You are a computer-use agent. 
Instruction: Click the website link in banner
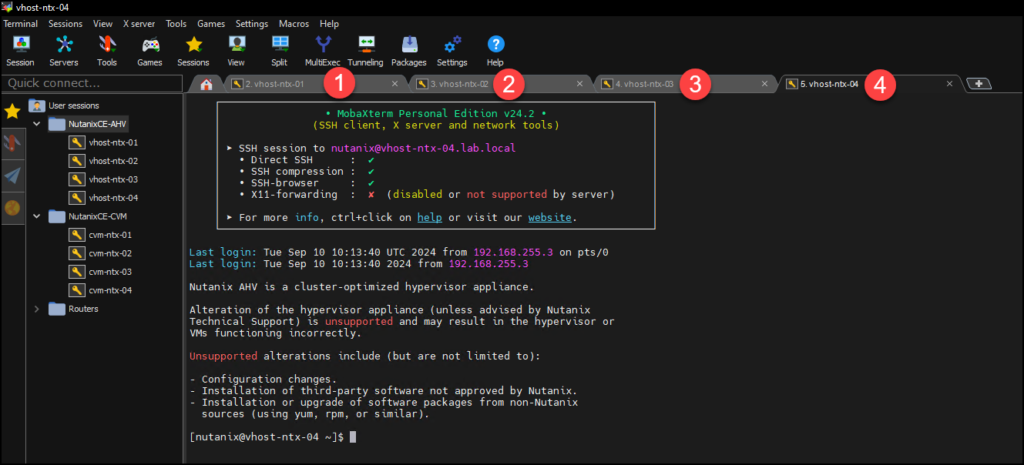tap(551, 217)
